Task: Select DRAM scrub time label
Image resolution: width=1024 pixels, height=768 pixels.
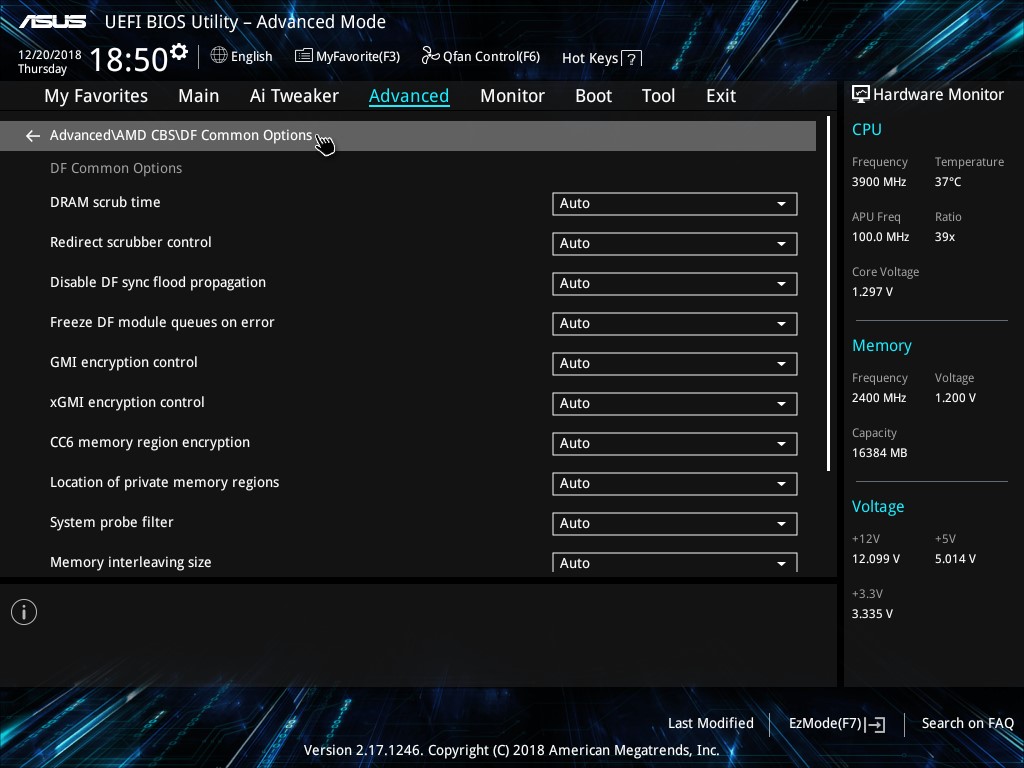Action: pyautogui.click(x=105, y=202)
